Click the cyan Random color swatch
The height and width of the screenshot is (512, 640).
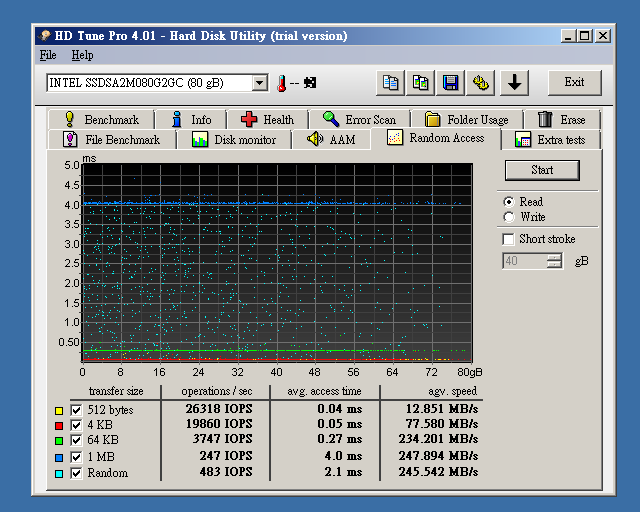[x=59, y=474]
